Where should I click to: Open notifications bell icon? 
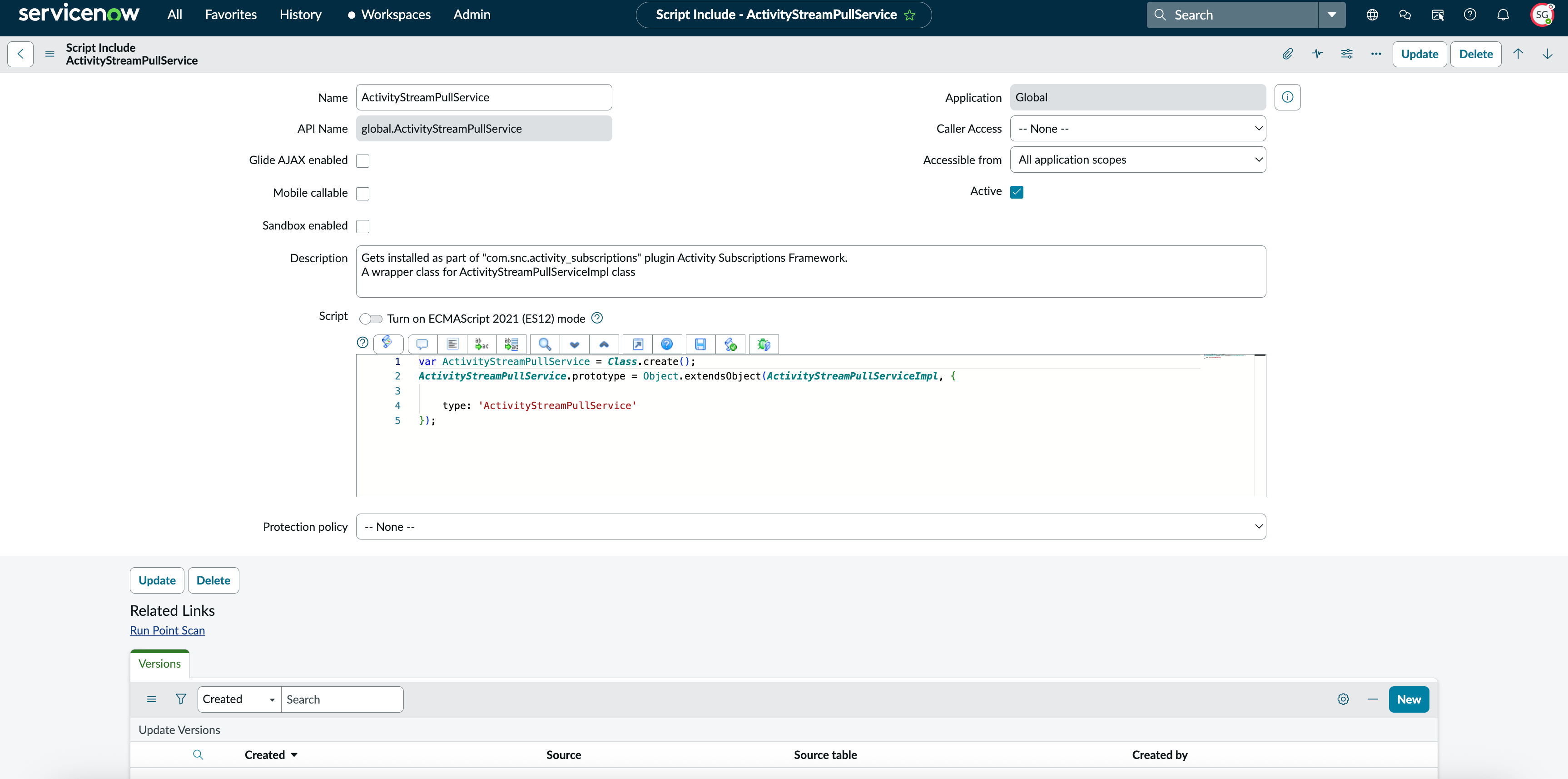[x=1503, y=15]
